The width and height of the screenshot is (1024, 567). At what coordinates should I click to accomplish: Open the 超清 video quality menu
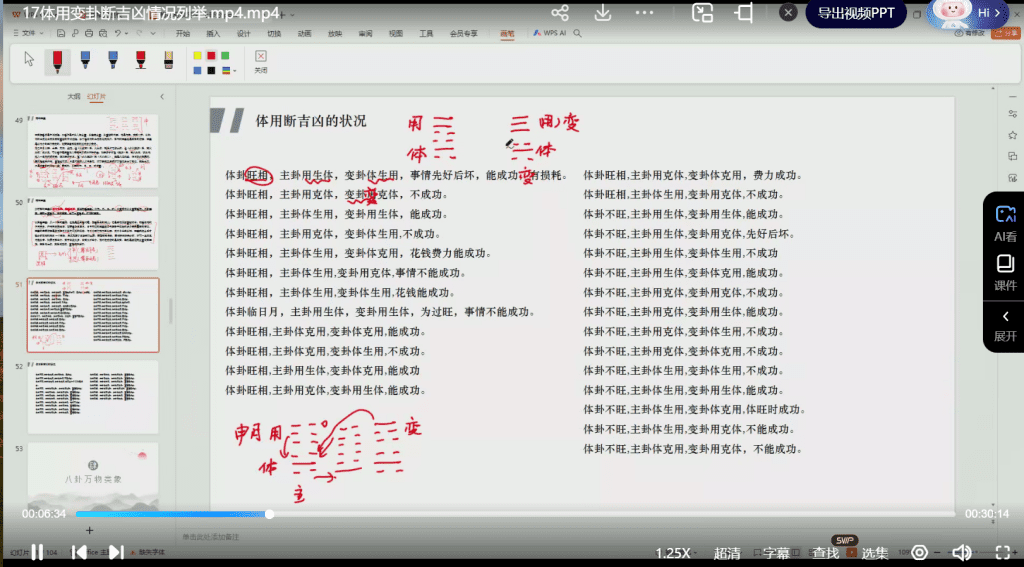click(727, 553)
